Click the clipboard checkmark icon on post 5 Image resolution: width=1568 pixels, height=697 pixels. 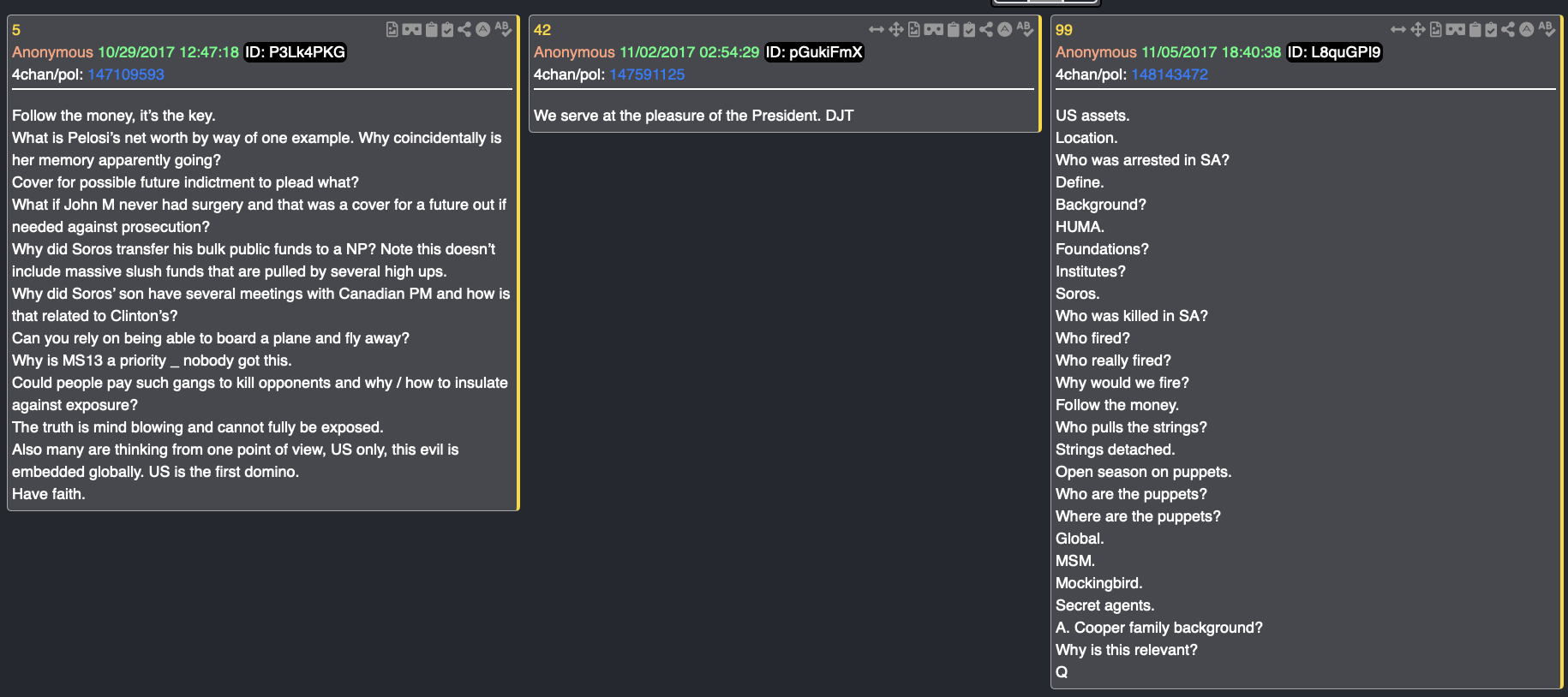pyautogui.click(x=447, y=29)
